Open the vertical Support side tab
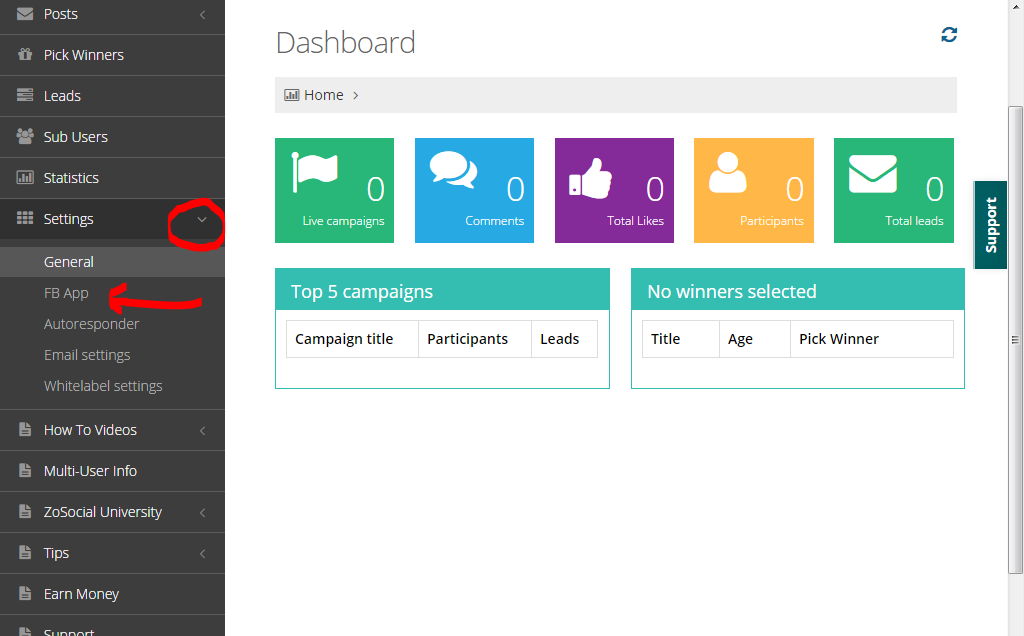 (x=990, y=225)
